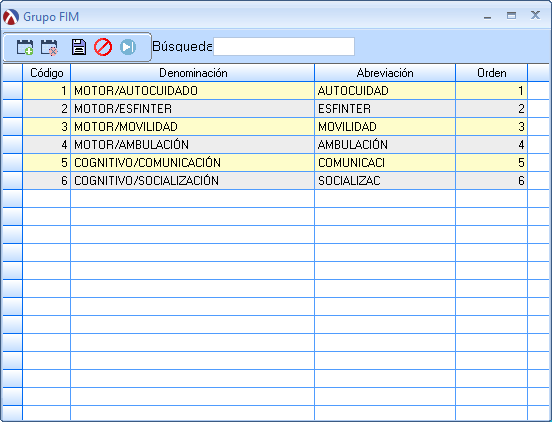Click the Abreviación column header
Image resolution: width=552 pixels, height=422 pixels.
[385, 73]
